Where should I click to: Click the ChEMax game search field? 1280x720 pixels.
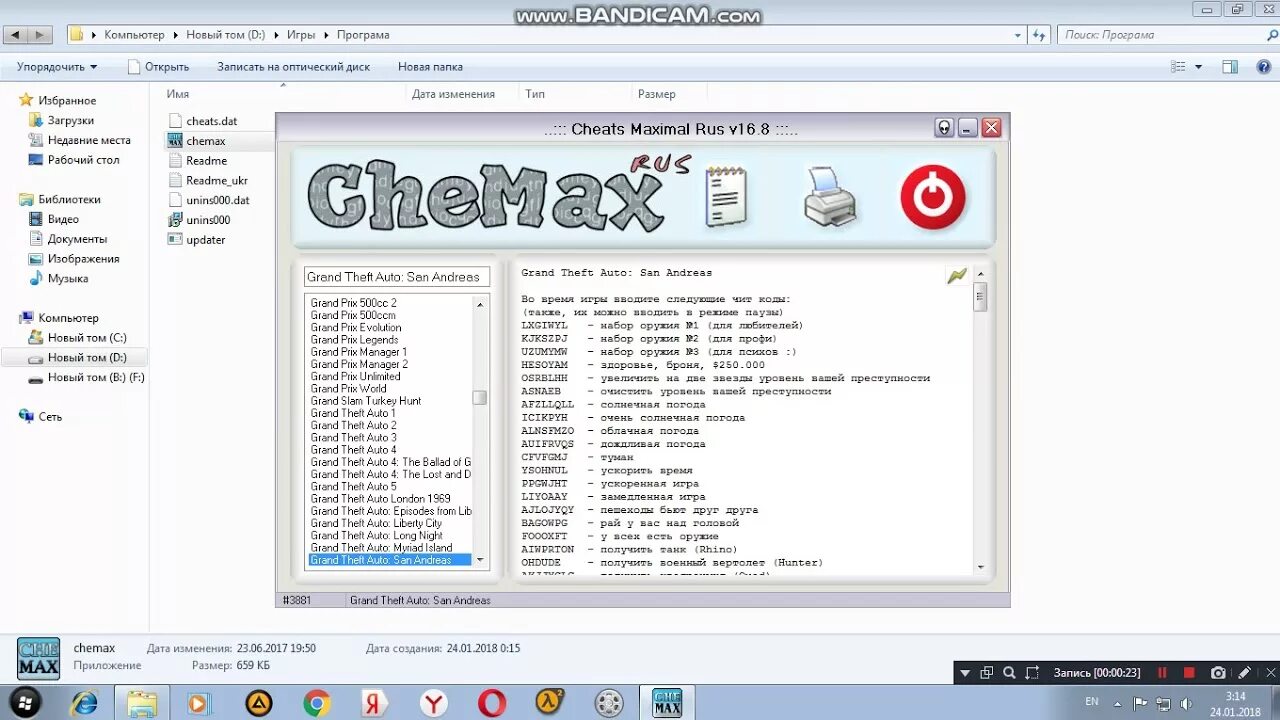(397, 277)
